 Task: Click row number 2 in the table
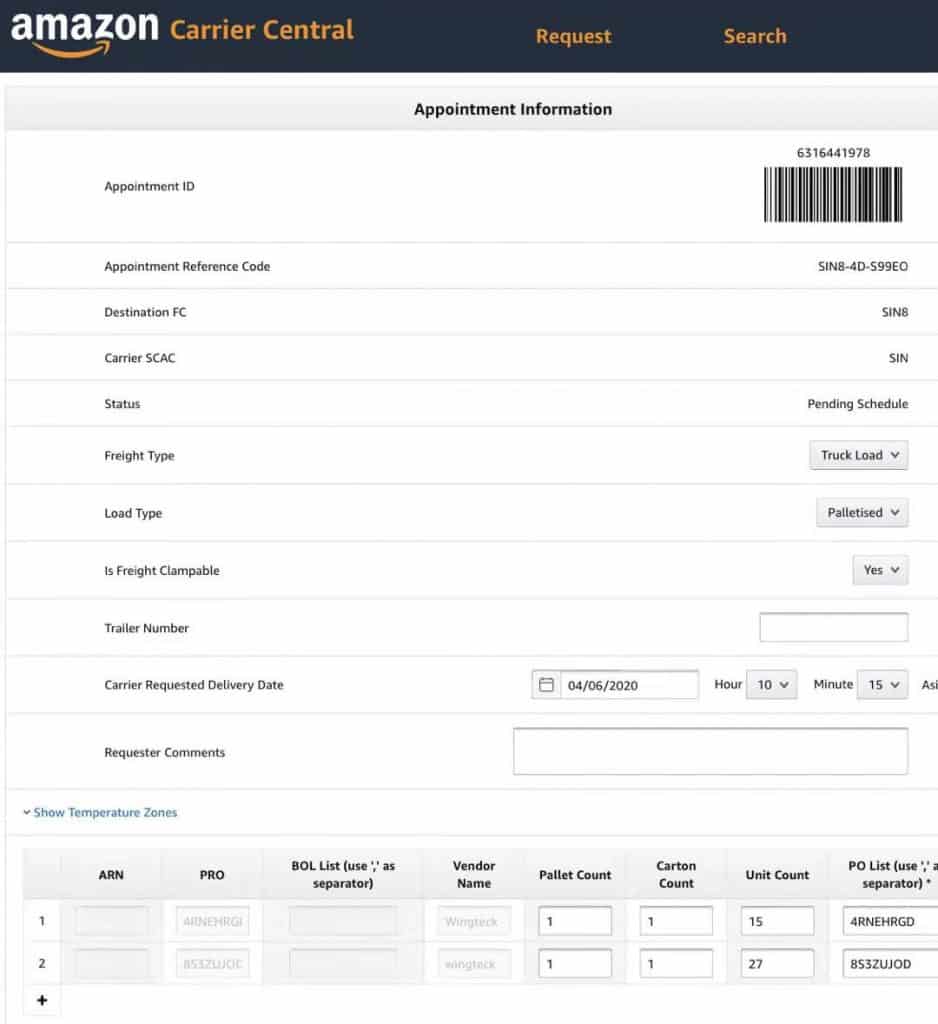pos(42,963)
